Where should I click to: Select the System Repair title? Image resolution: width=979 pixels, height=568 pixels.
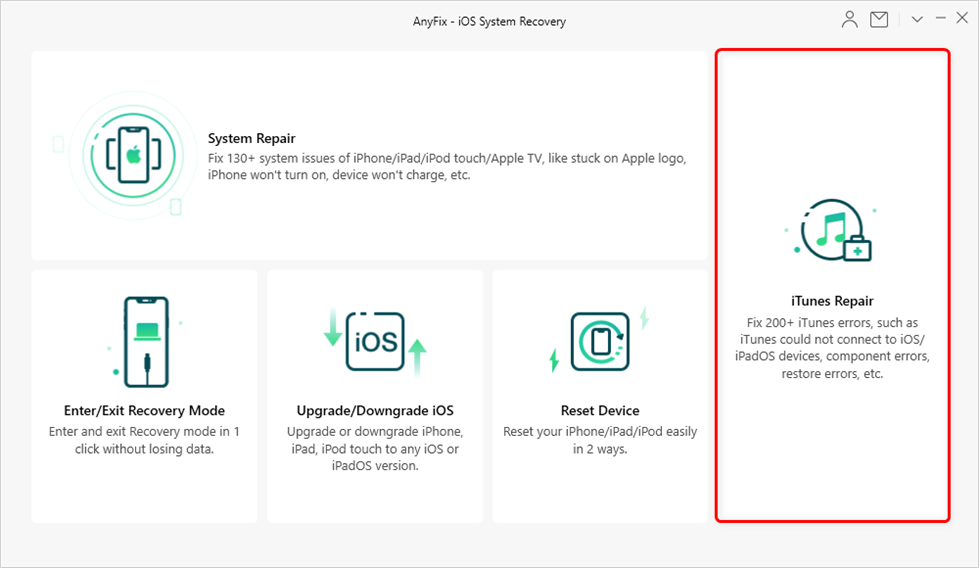[251, 138]
